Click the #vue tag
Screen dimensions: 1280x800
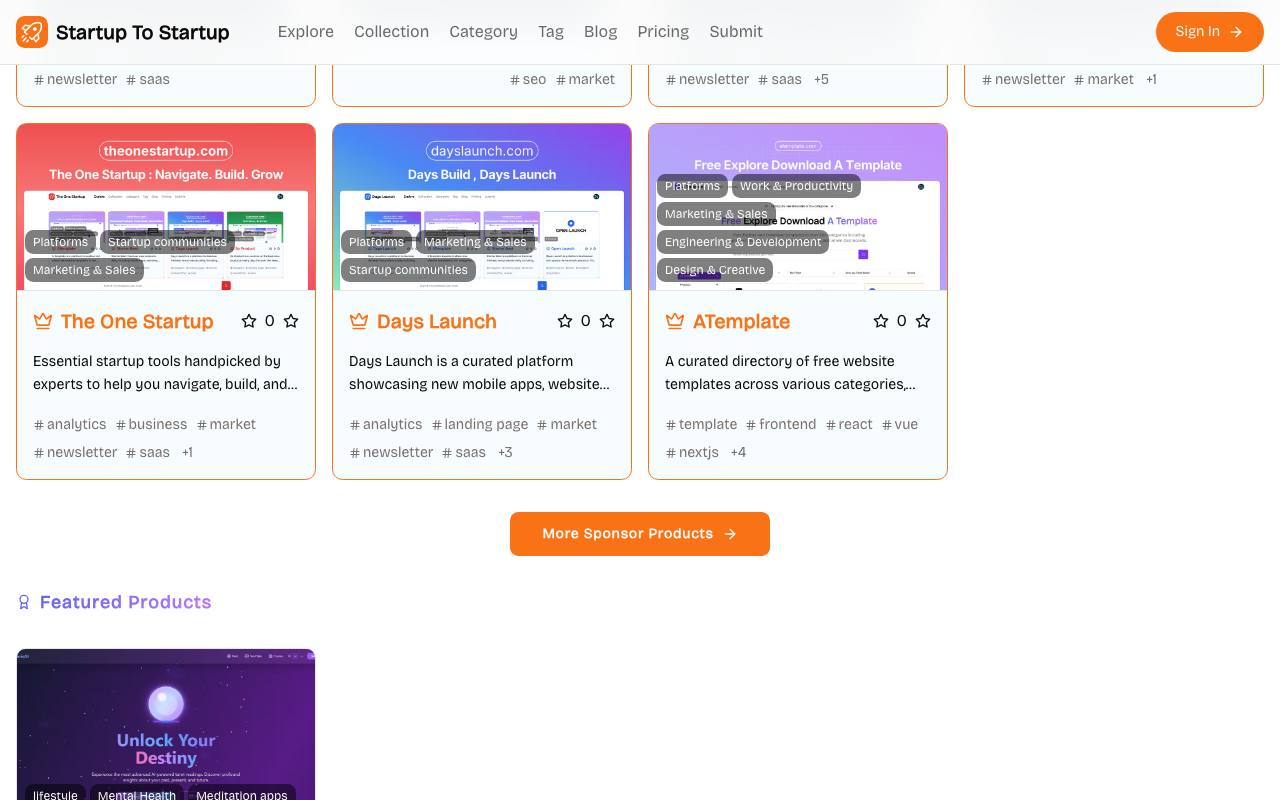900,424
